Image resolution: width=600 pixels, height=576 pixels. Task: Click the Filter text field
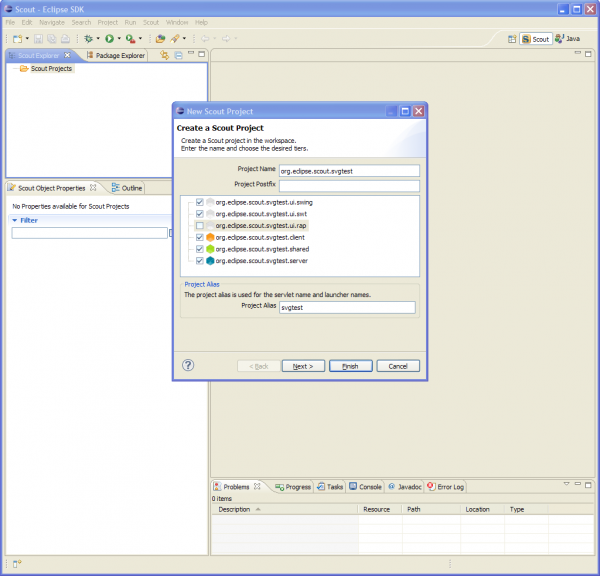coord(90,233)
